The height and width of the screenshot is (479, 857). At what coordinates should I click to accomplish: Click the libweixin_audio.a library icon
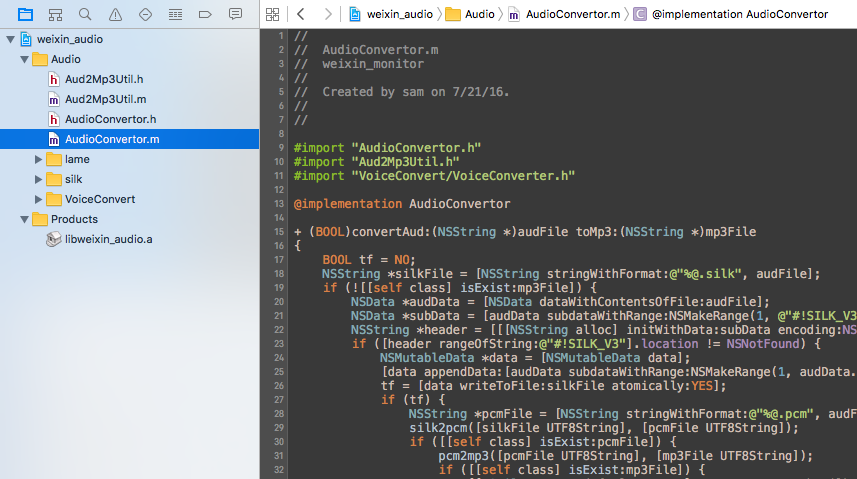pos(54,239)
